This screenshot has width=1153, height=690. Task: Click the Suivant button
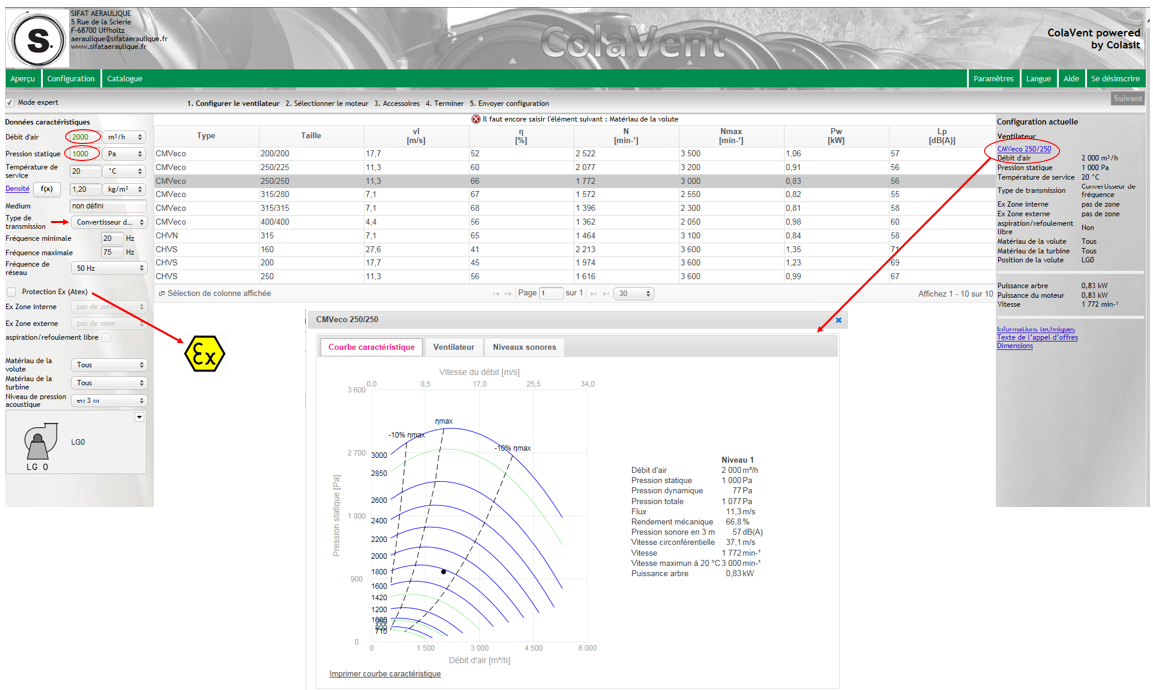click(1128, 99)
